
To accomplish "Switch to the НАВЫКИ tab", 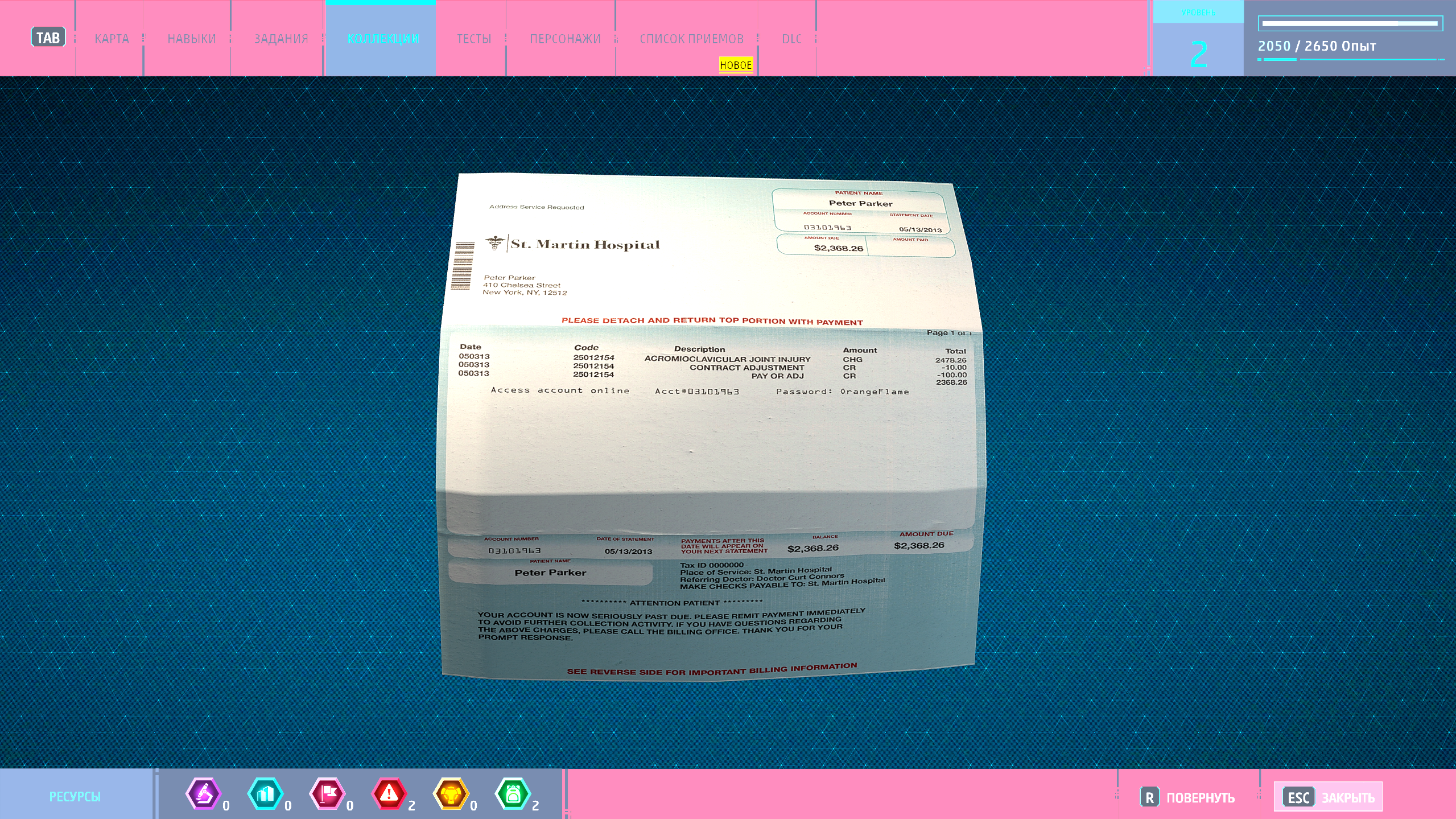I will coord(192,39).
